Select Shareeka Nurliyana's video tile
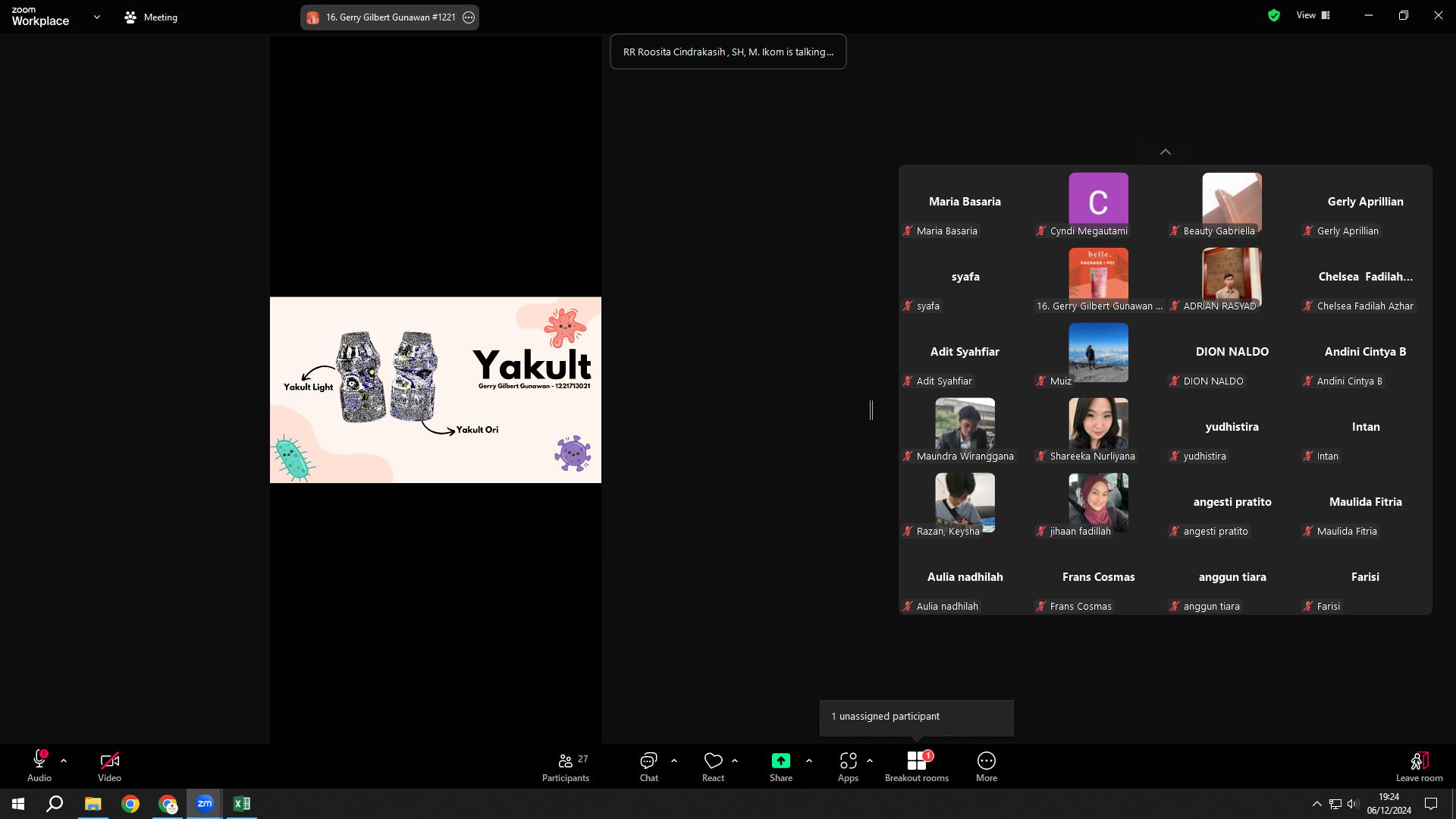 point(1099,428)
